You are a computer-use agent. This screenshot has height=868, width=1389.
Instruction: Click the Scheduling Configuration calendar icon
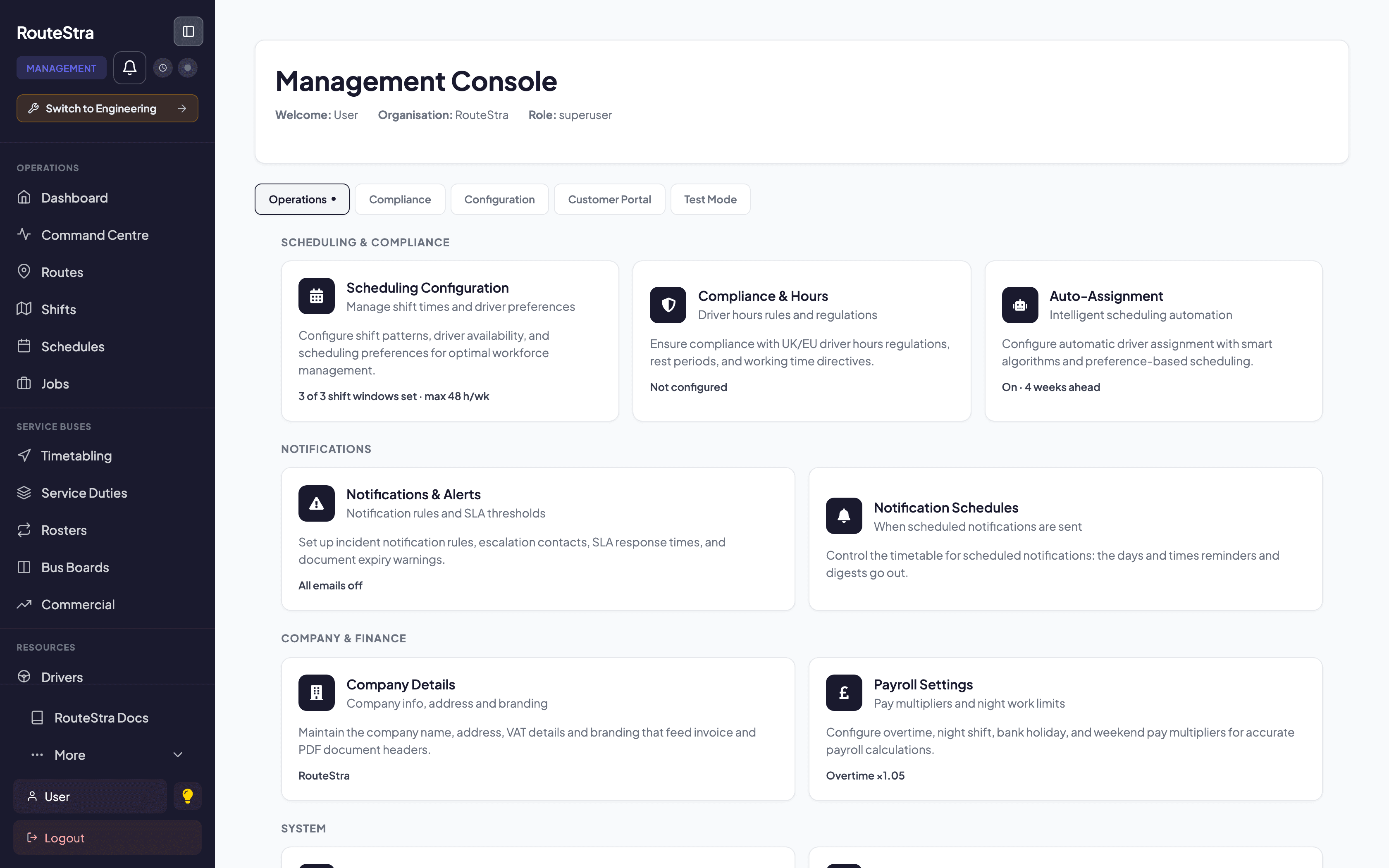coord(316,296)
